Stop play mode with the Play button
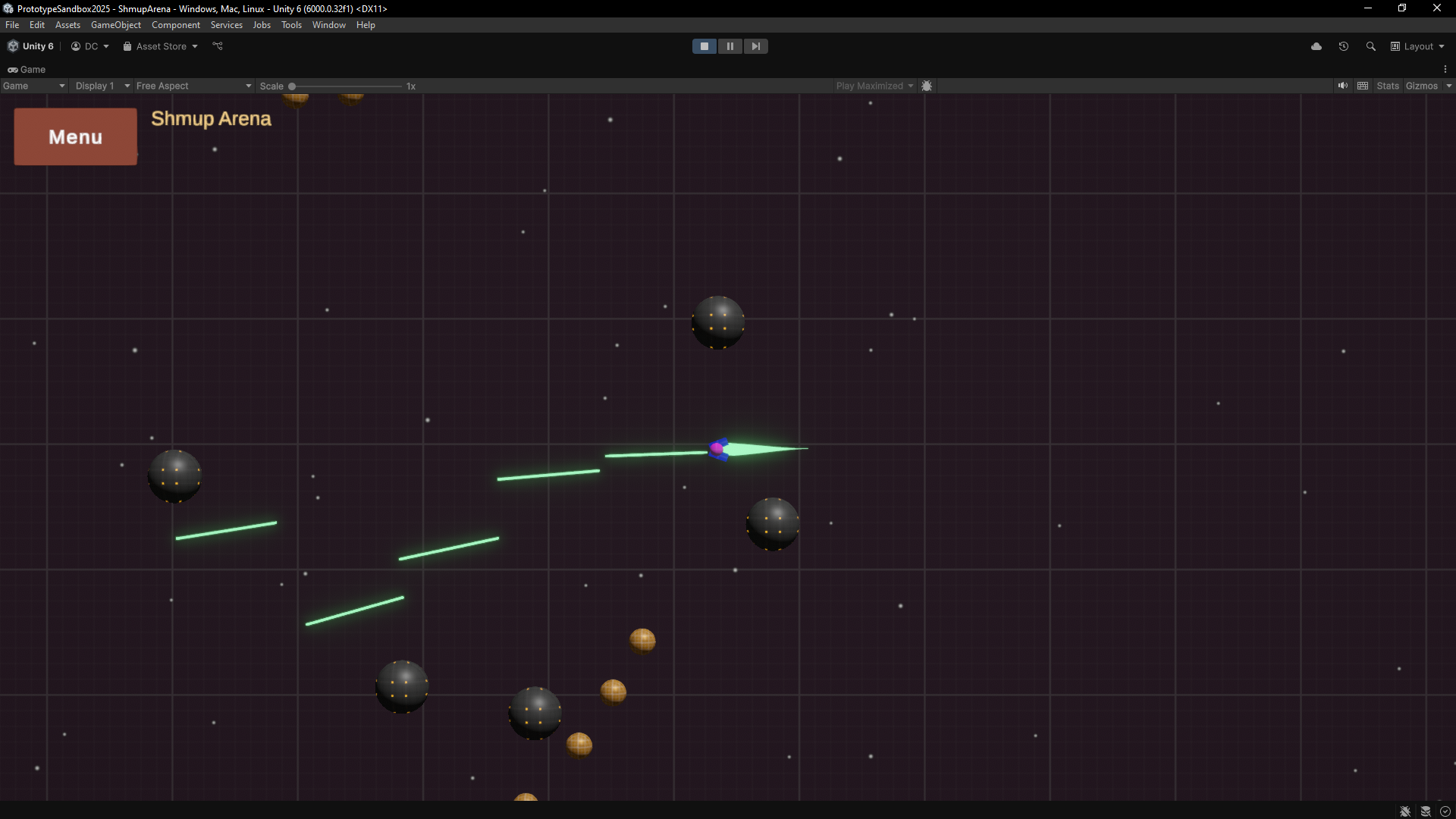The image size is (1456, 819). pyautogui.click(x=704, y=46)
